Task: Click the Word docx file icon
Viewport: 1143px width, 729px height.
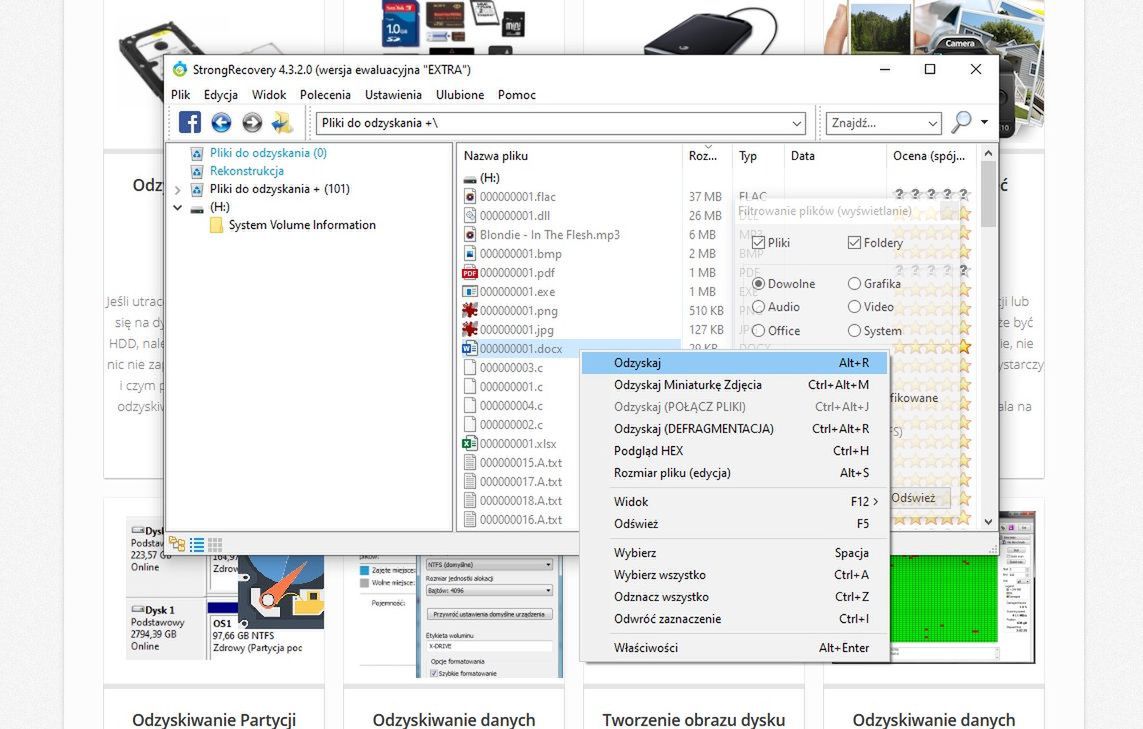Action: pos(470,348)
